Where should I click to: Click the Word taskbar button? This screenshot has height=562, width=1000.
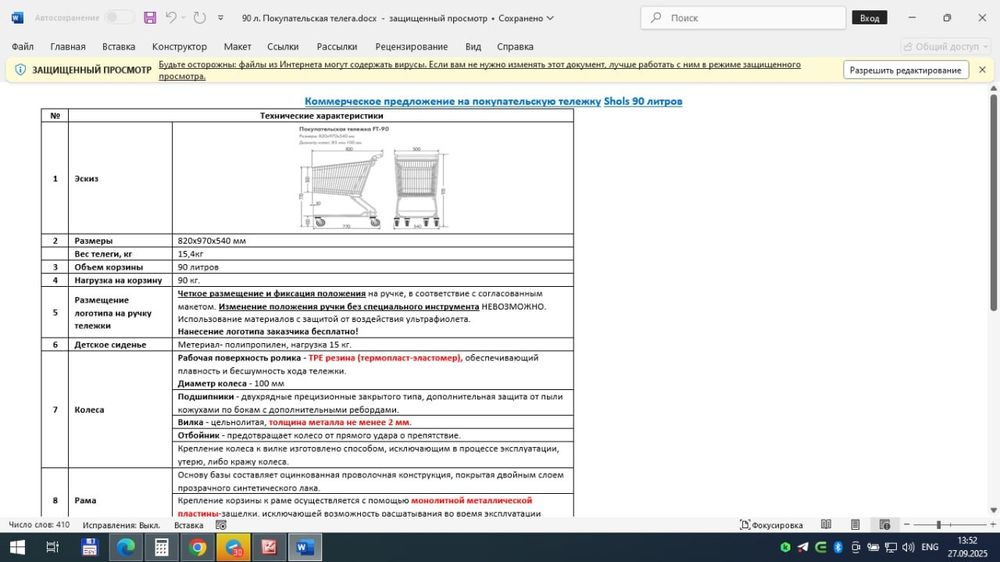point(305,547)
